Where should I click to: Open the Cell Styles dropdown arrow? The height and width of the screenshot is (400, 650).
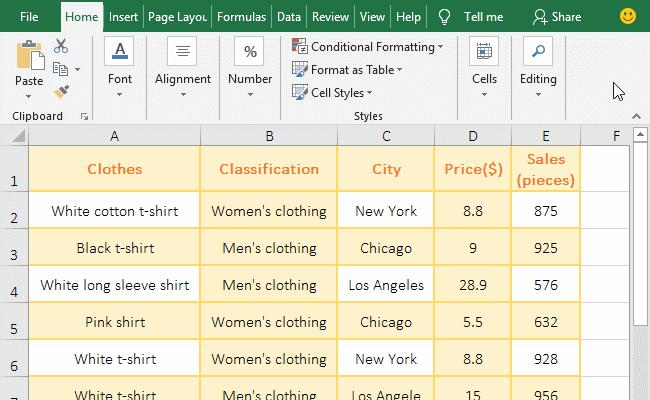[369, 92]
